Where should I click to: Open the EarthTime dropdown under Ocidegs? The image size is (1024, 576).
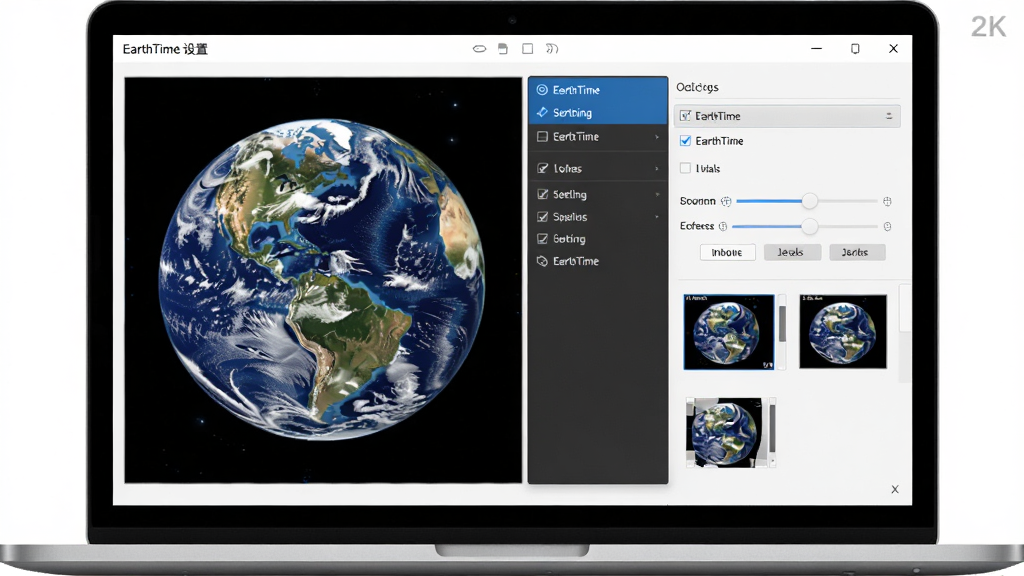tap(787, 116)
